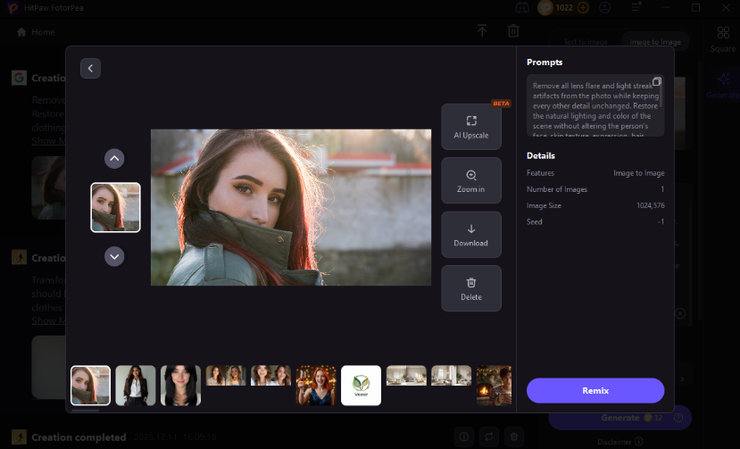
Task: Click the add credits plus icon
Action: pos(583,8)
